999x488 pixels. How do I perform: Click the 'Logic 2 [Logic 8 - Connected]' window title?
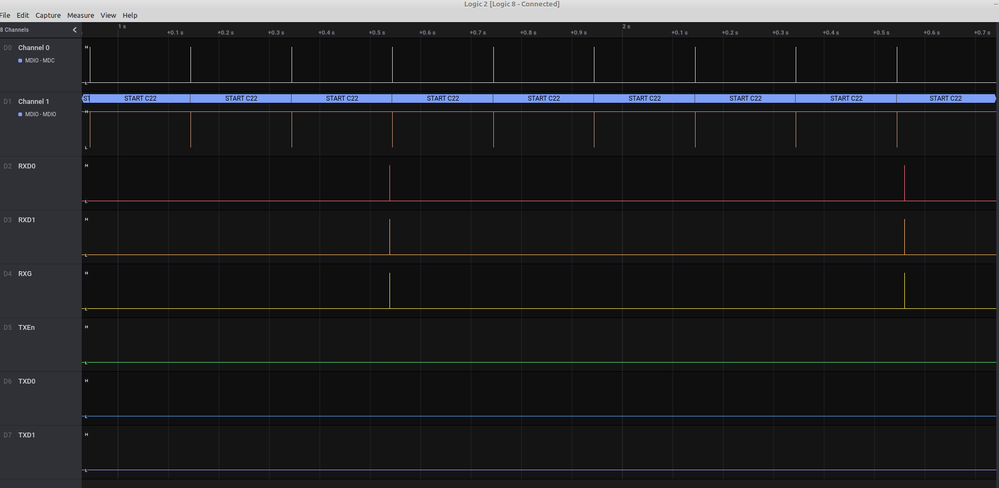coord(512,4)
